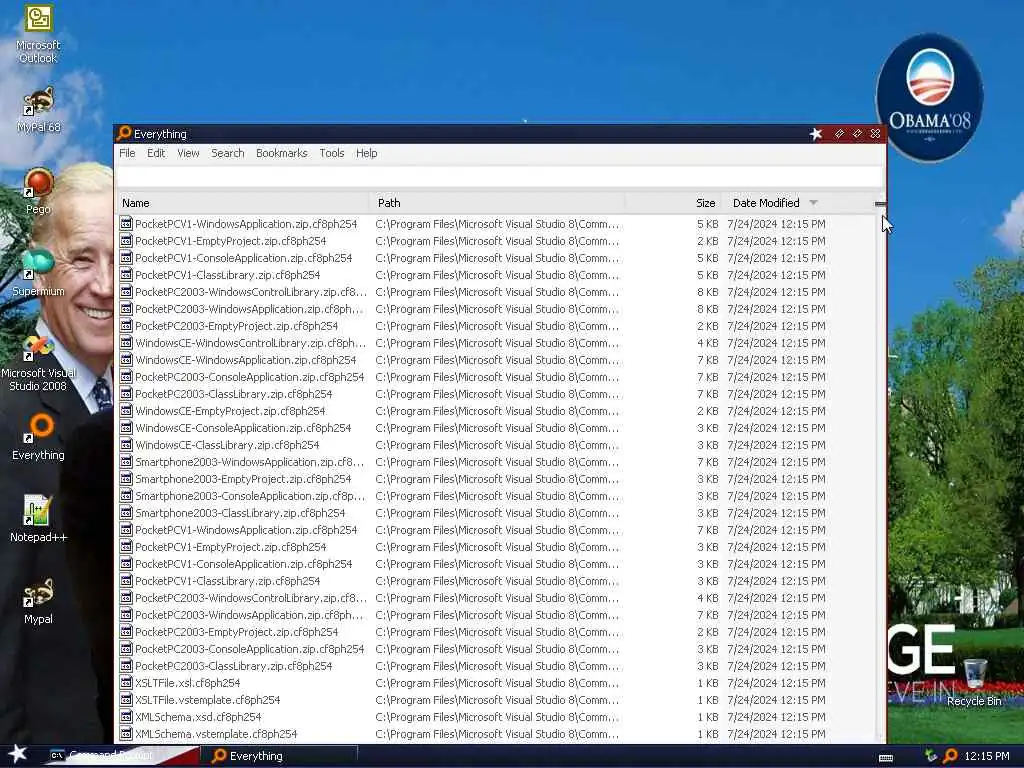This screenshot has height=768, width=1024.
Task: Click path cell of WindowsCE-ClassLibrary.zip row
Action: [497, 445]
